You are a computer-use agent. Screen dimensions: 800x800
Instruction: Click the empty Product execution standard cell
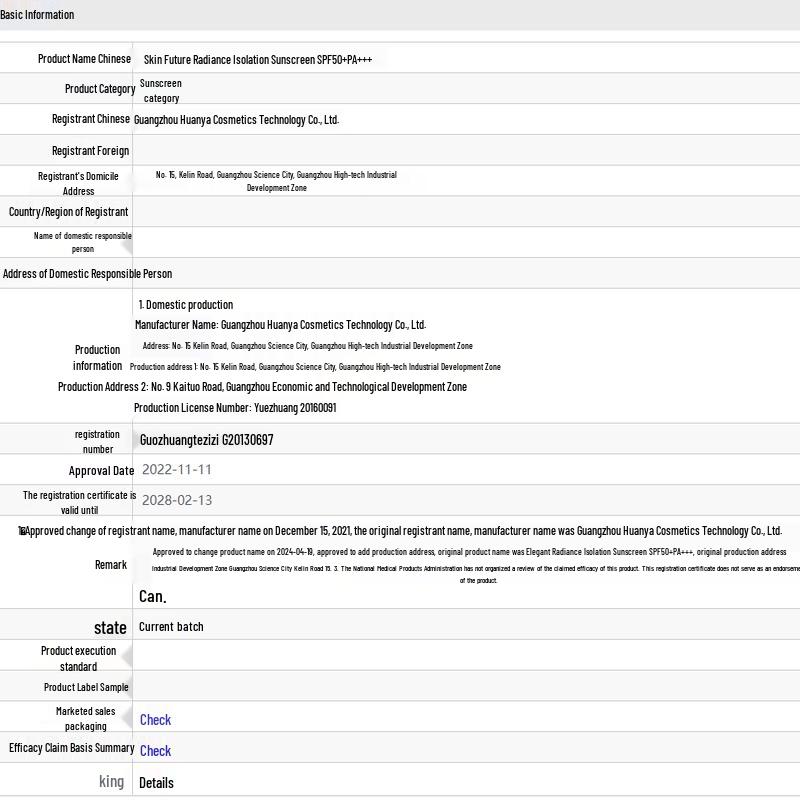point(465,656)
